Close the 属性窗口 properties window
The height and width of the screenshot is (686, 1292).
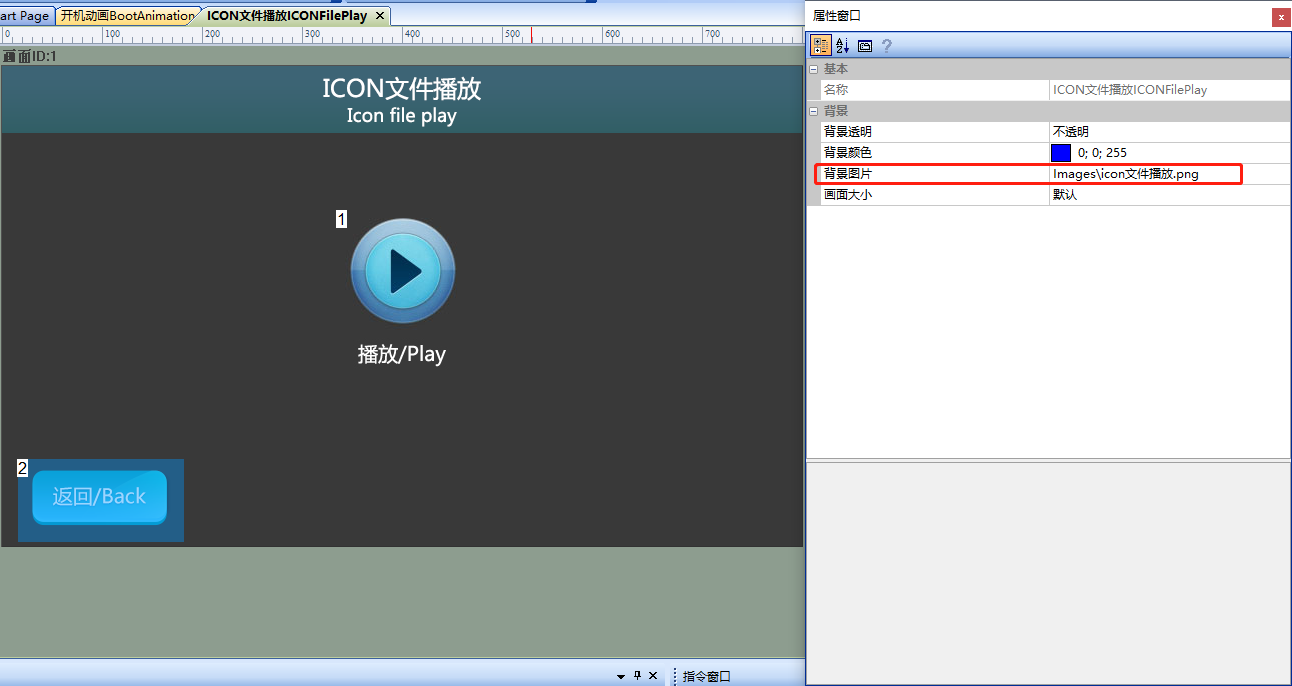(1280, 17)
